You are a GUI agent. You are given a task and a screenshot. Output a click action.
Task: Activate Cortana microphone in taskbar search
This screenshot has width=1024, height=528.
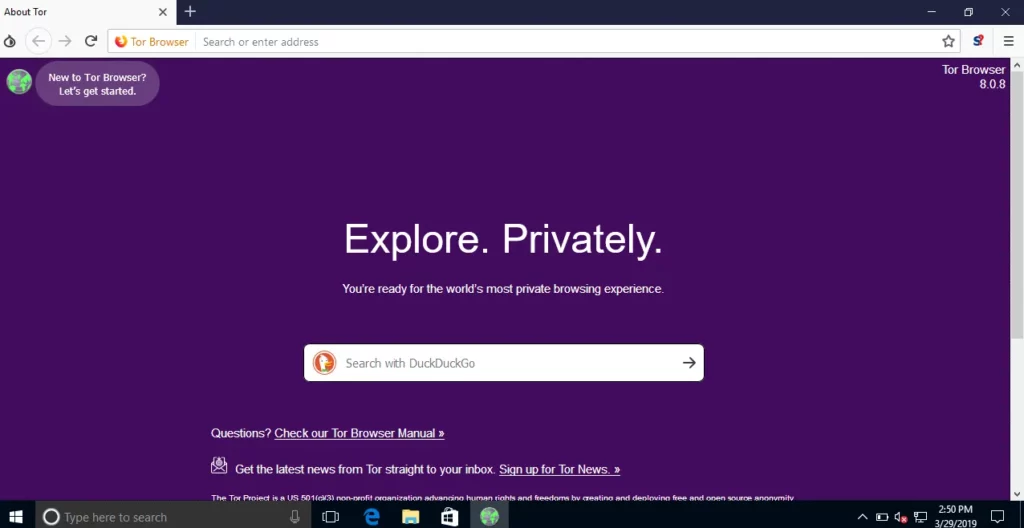[x=295, y=517]
